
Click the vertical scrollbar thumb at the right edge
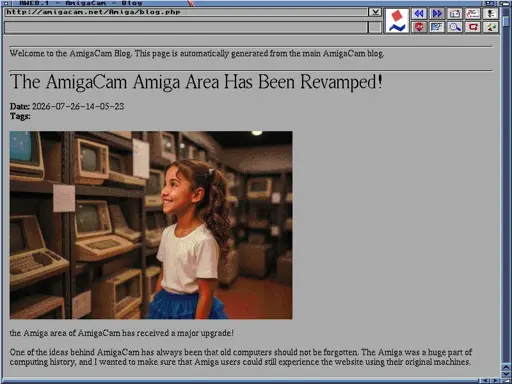506,21
